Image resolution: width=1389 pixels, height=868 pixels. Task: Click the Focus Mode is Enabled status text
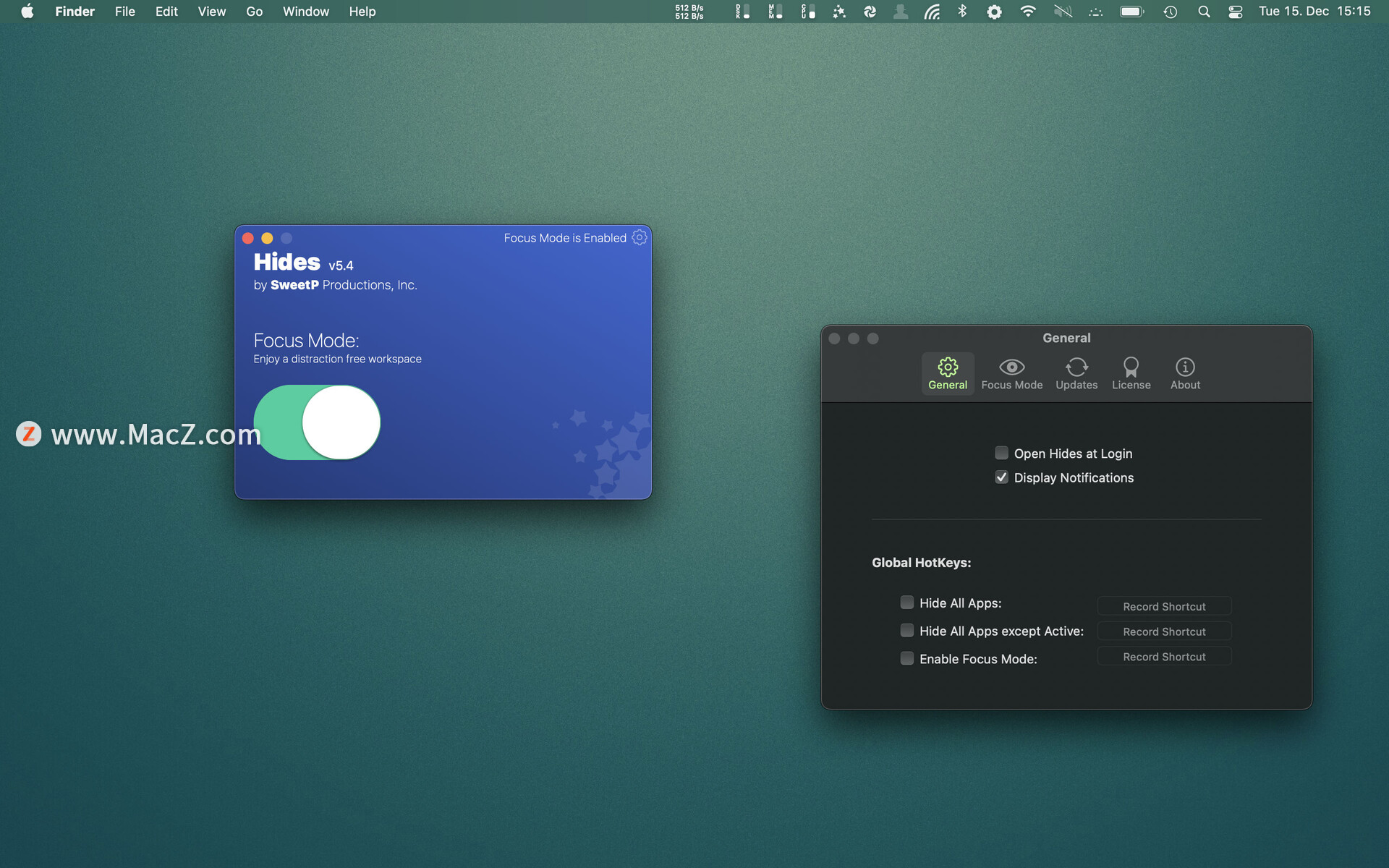click(x=565, y=238)
